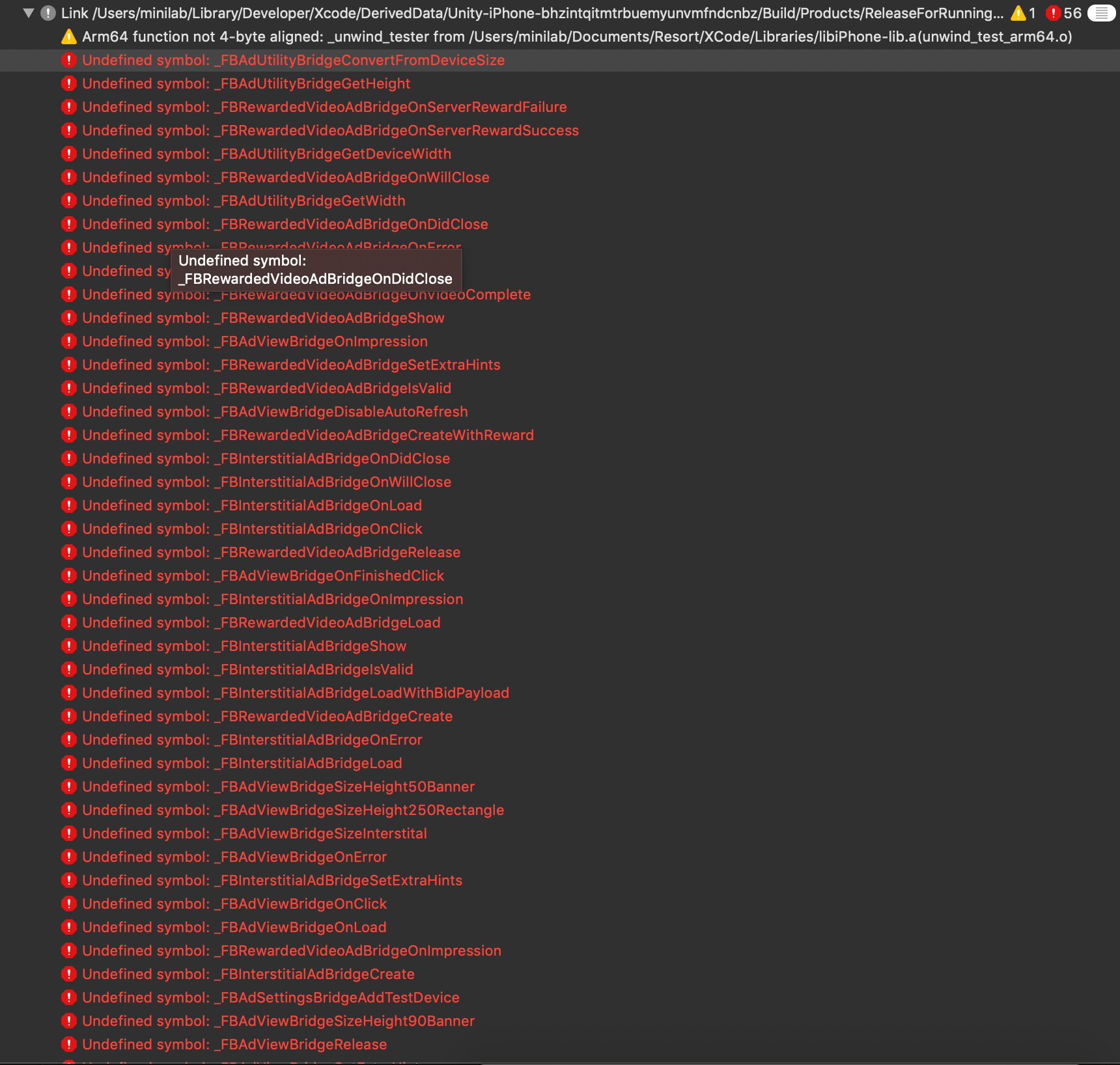Select the _FBAdViewBridgeSizeHeight50Banner error row
Screen dimensions: 1120x1065
pyautogui.click(x=560, y=786)
